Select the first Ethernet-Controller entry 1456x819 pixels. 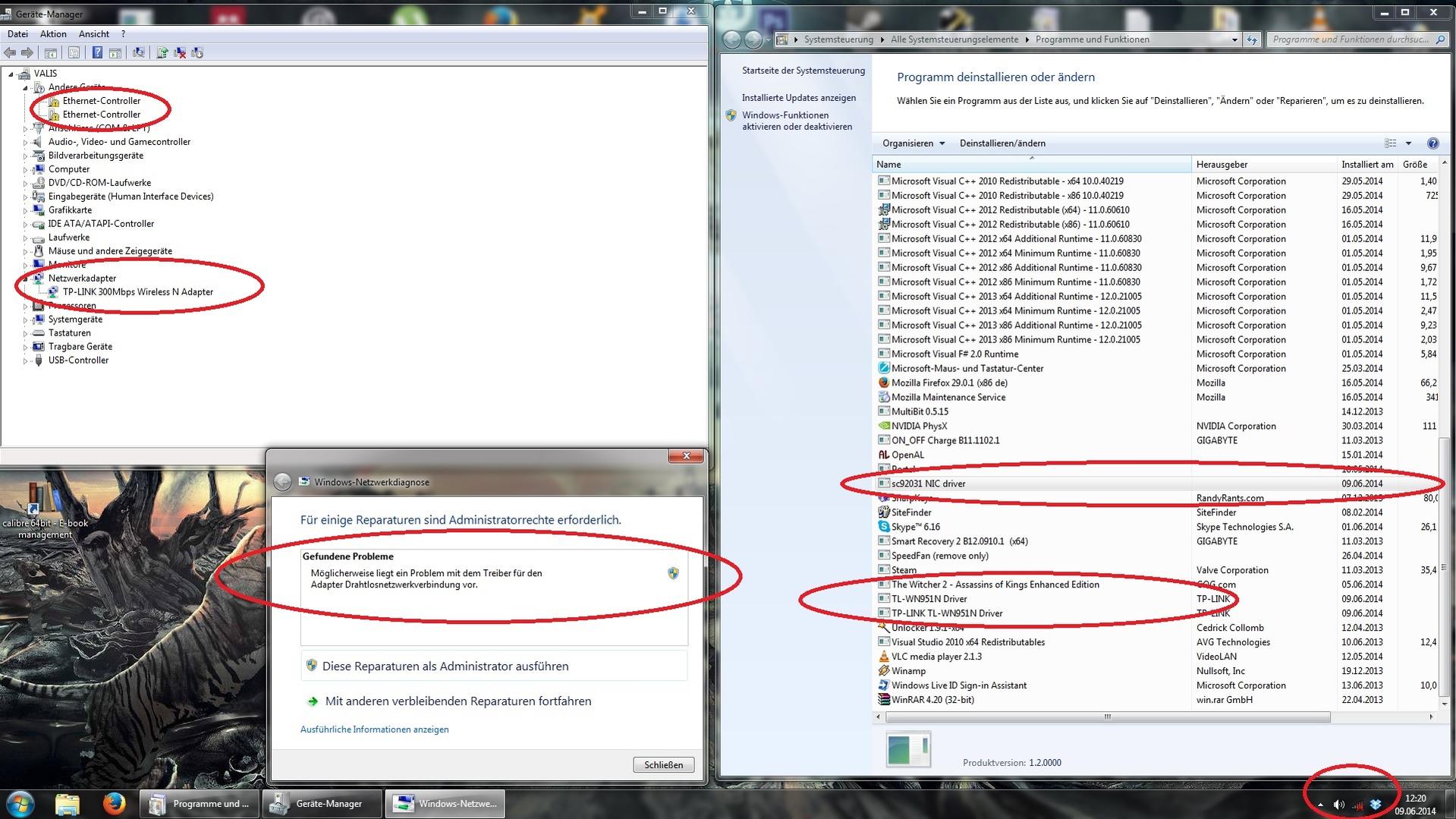pos(101,100)
